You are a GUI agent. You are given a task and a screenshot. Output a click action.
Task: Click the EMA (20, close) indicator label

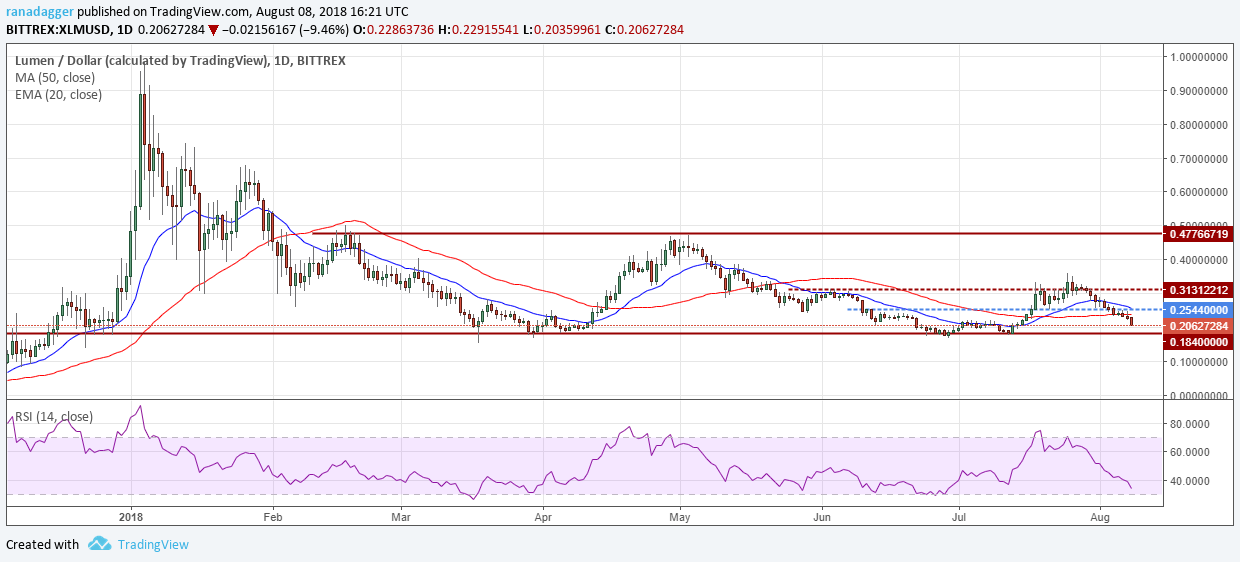click(x=58, y=95)
